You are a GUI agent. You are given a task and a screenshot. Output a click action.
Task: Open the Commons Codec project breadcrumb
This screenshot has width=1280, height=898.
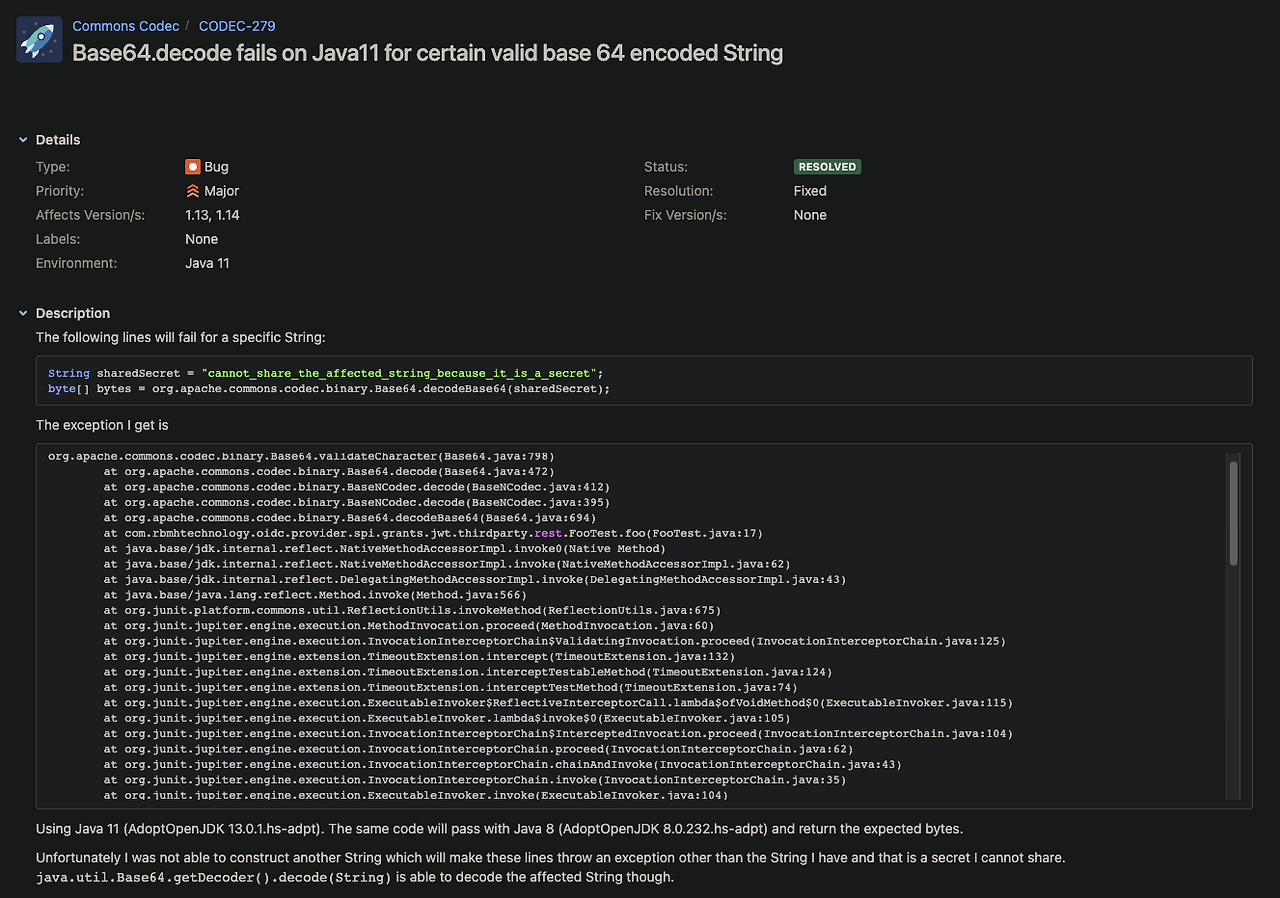(x=126, y=26)
